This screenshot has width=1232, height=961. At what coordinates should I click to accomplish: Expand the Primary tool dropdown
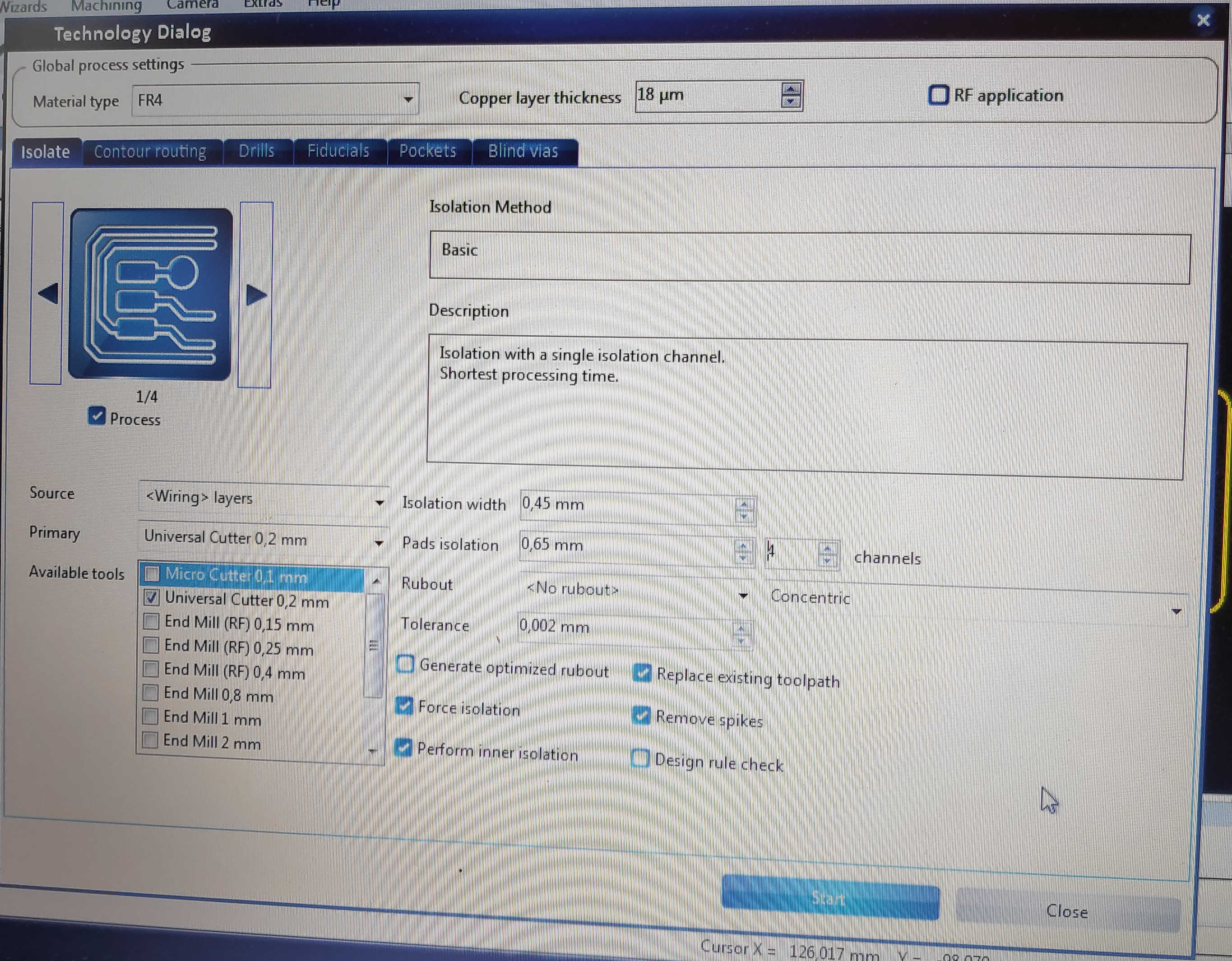coord(379,543)
